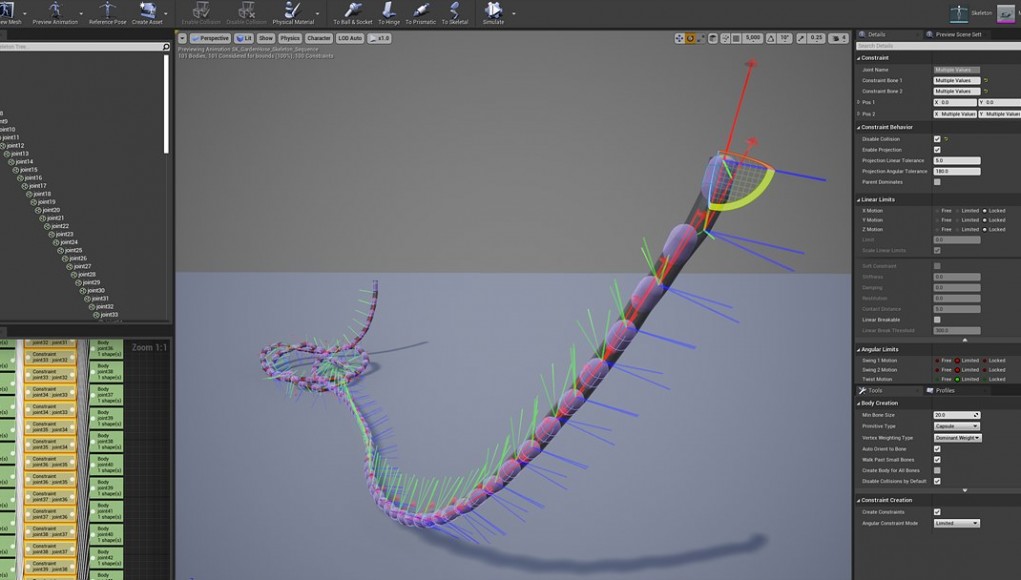Expand the Pos 1 property row
The width and height of the screenshot is (1021, 580).
[x=859, y=102]
